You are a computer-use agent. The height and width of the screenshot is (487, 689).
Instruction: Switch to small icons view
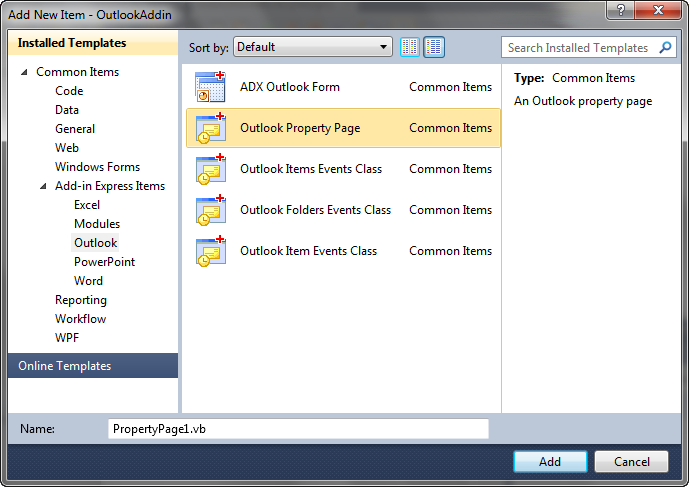tap(410, 47)
